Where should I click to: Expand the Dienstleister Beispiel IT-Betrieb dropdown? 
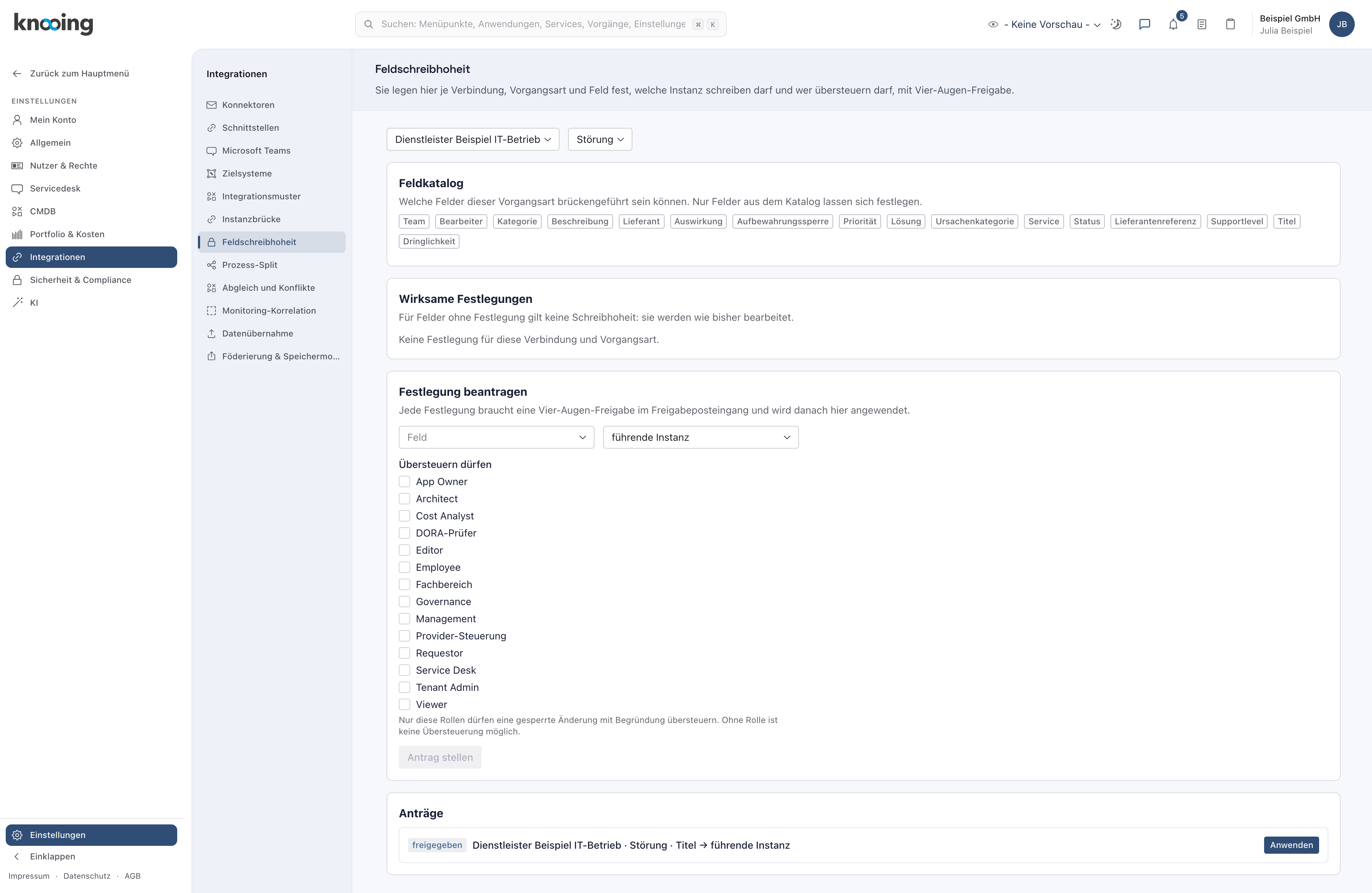tap(473, 140)
